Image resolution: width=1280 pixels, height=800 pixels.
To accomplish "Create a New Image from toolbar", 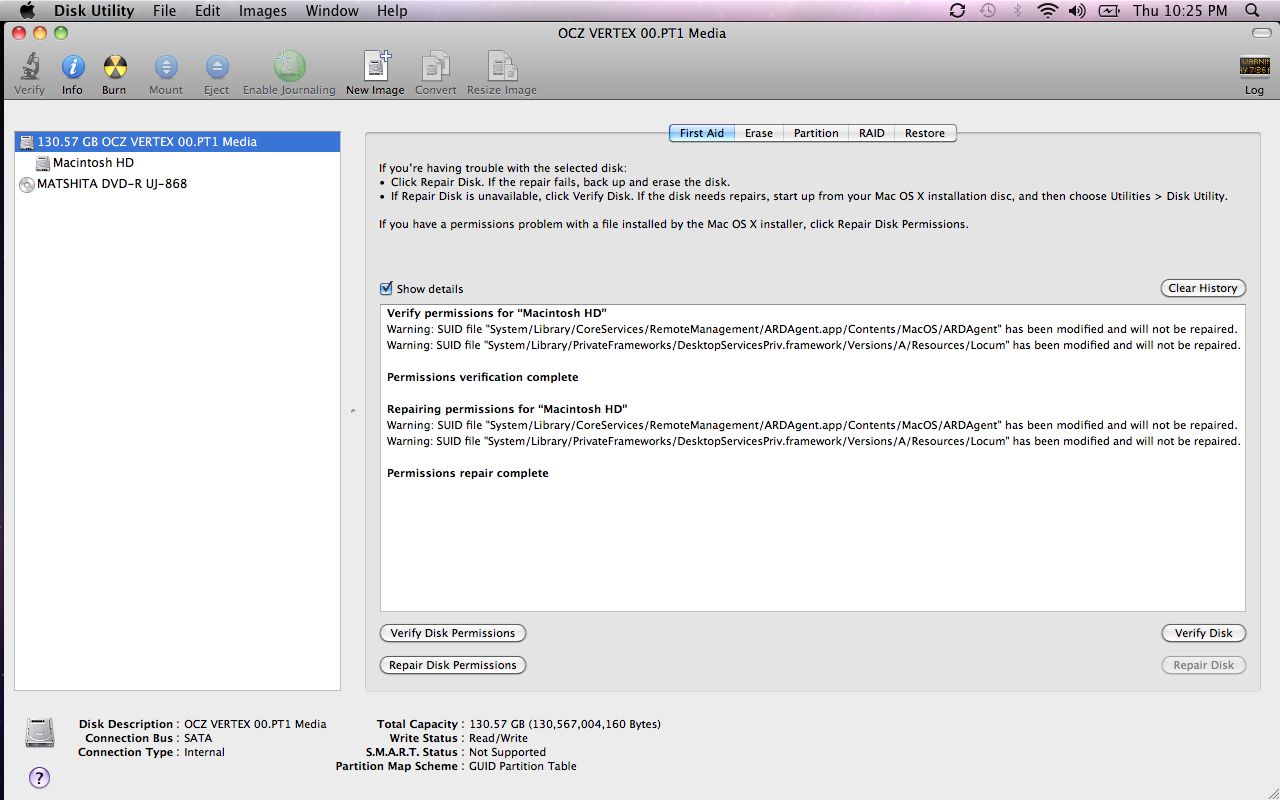I will tap(376, 66).
